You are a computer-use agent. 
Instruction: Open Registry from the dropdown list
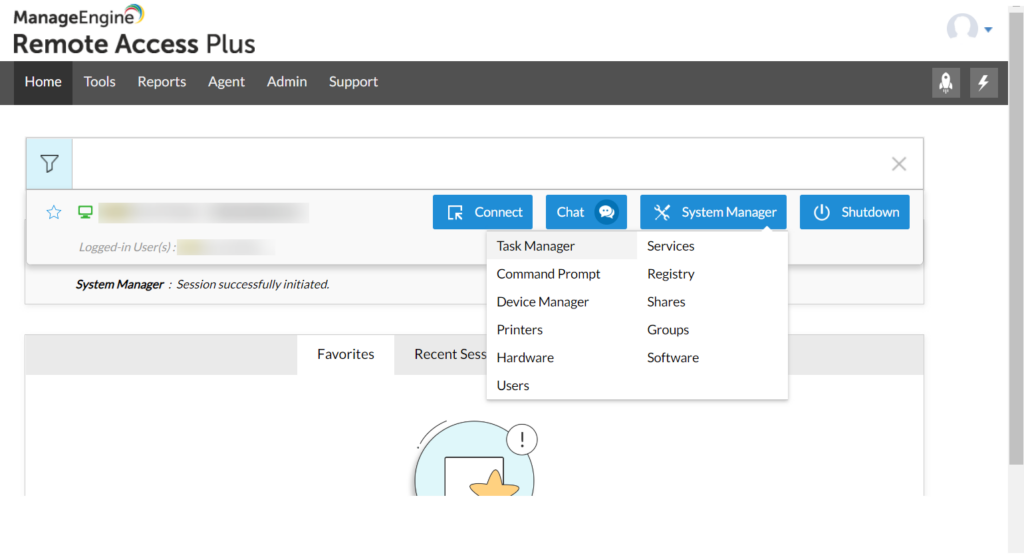[x=670, y=274]
